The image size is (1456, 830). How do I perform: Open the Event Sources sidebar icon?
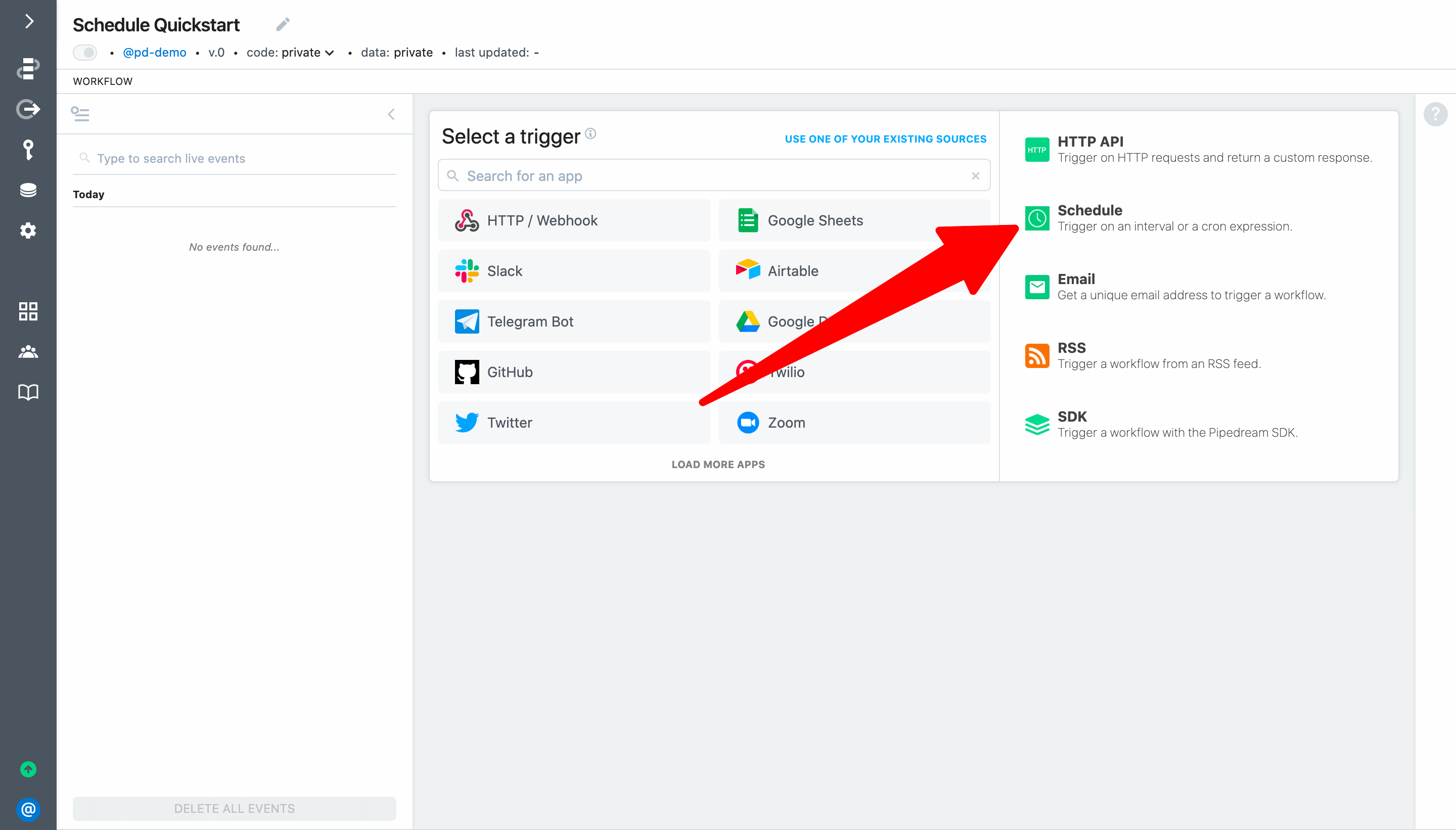point(28,109)
